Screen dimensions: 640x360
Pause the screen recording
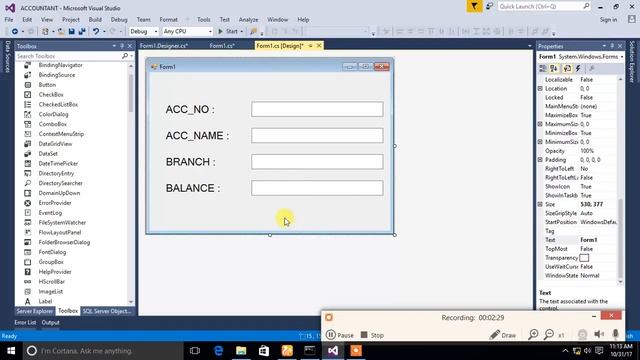point(340,335)
